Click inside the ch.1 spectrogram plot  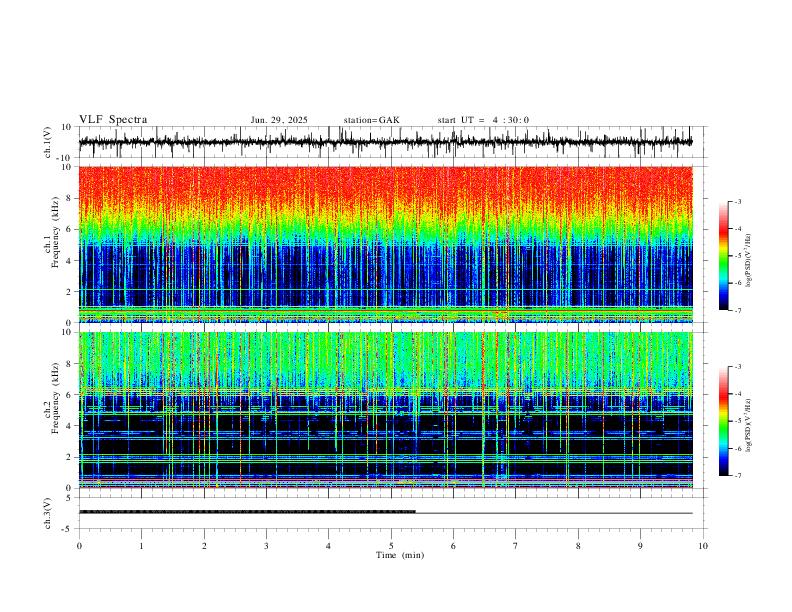(x=386, y=244)
